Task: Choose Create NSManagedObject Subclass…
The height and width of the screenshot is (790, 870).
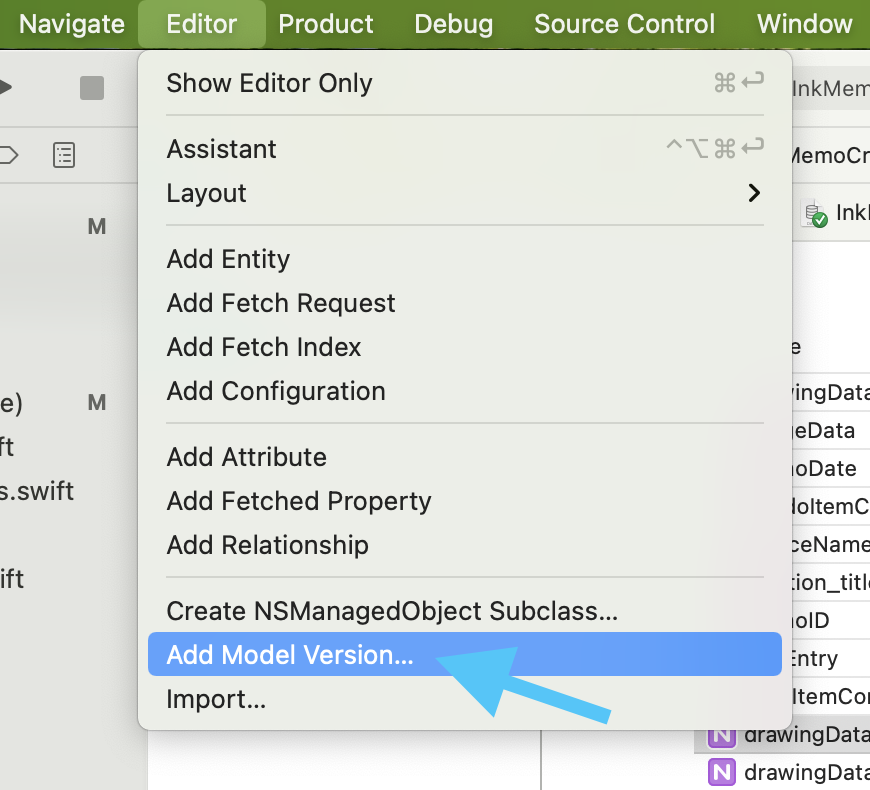Action: click(x=465, y=611)
